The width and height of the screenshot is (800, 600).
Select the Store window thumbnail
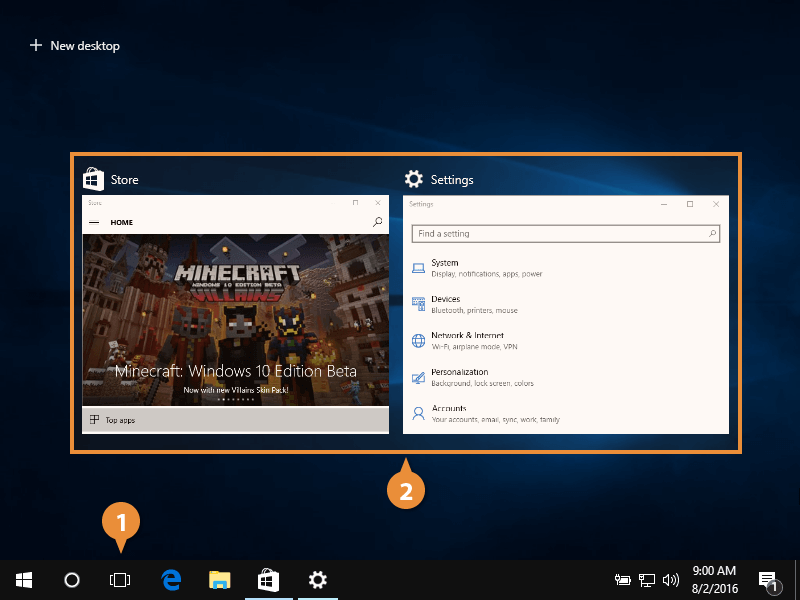(x=235, y=314)
